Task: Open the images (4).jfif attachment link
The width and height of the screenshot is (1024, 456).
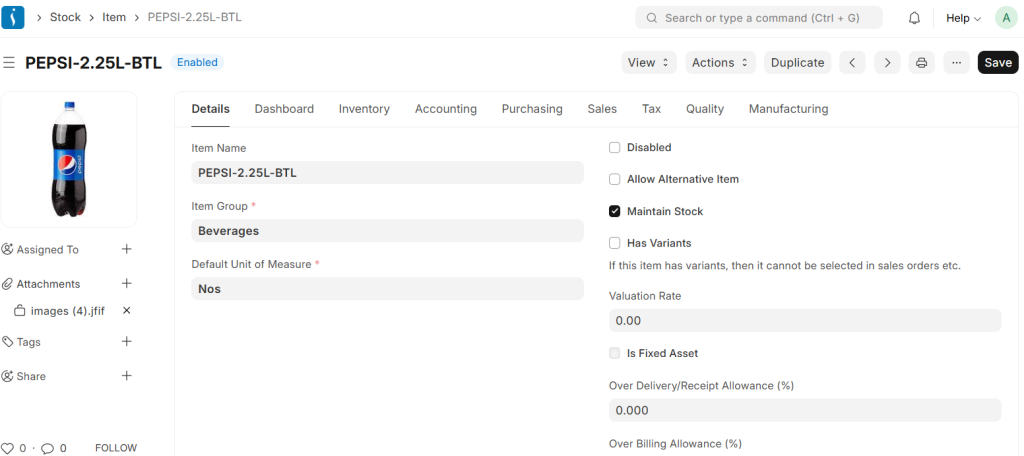Action: pos(67,311)
